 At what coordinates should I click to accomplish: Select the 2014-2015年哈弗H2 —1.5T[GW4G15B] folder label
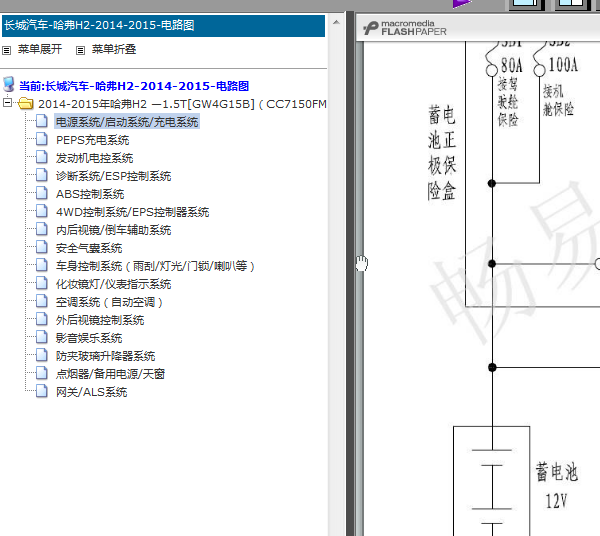click(182, 104)
